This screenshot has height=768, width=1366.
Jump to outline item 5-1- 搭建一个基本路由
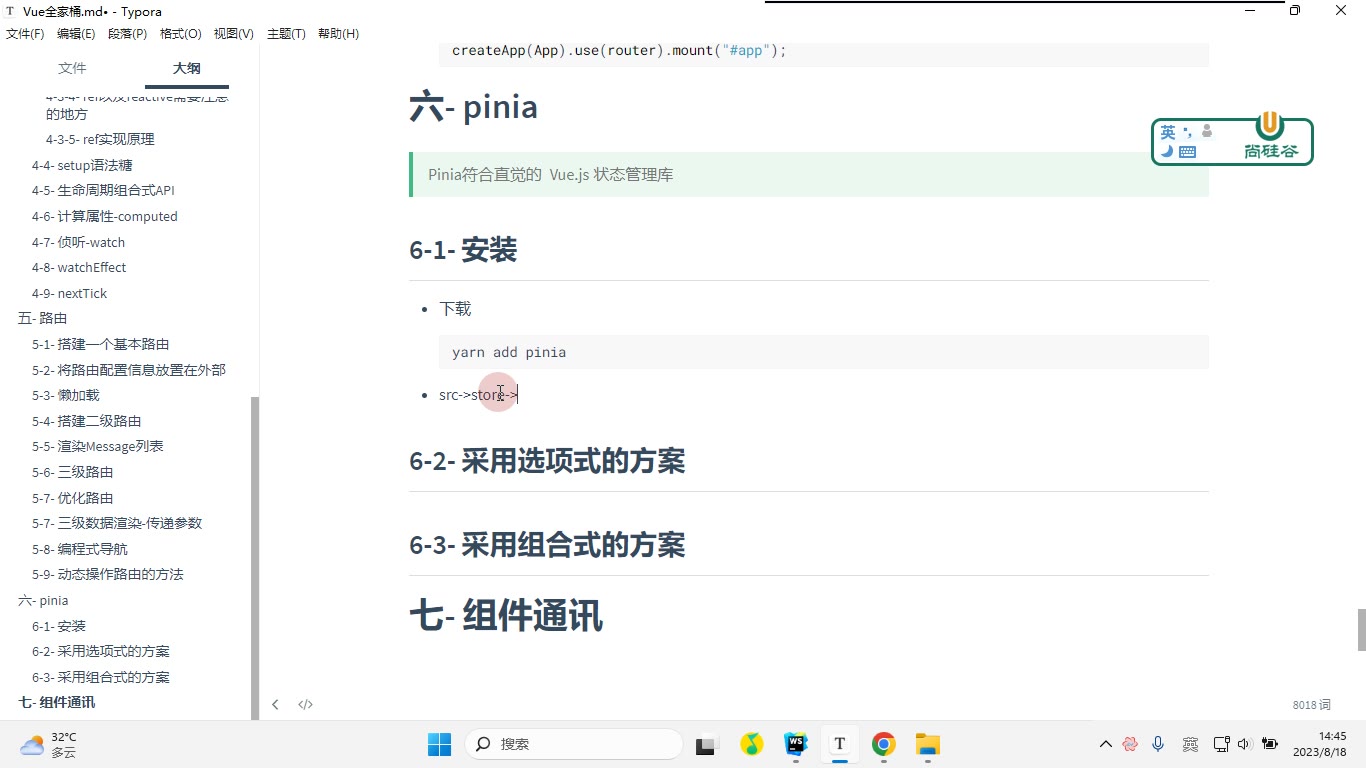pos(100,344)
